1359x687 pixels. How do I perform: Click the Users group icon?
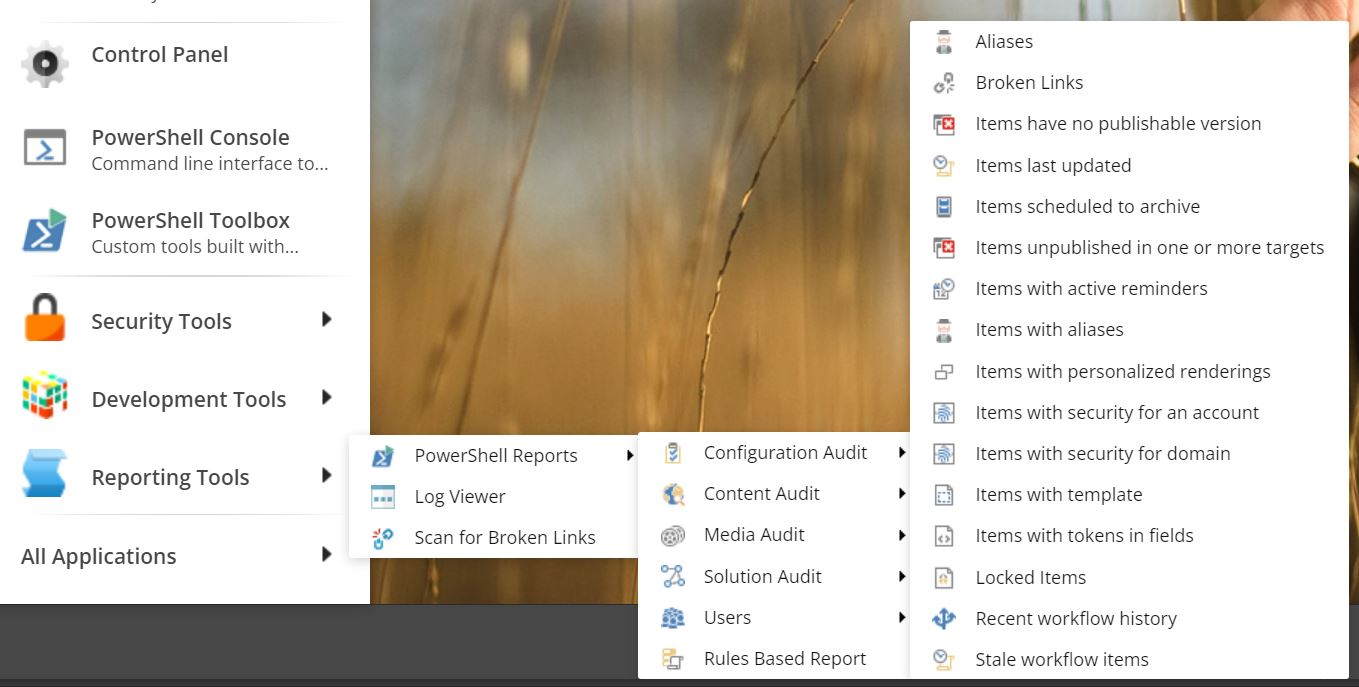pyautogui.click(x=673, y=618)
